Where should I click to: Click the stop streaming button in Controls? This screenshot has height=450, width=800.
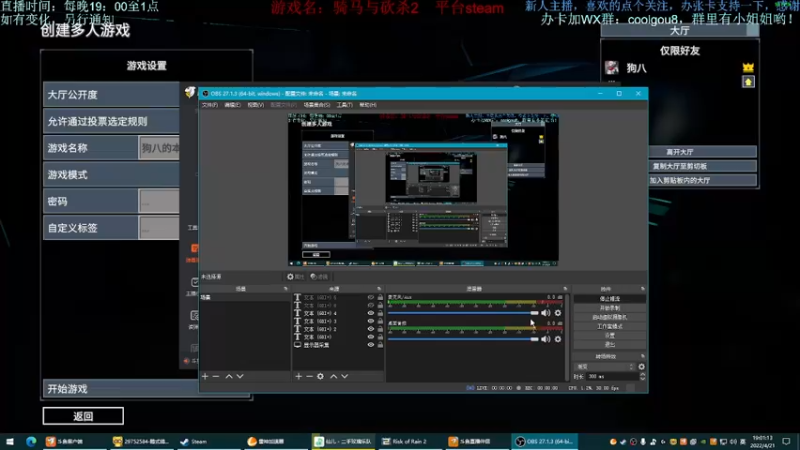point(610,298)
